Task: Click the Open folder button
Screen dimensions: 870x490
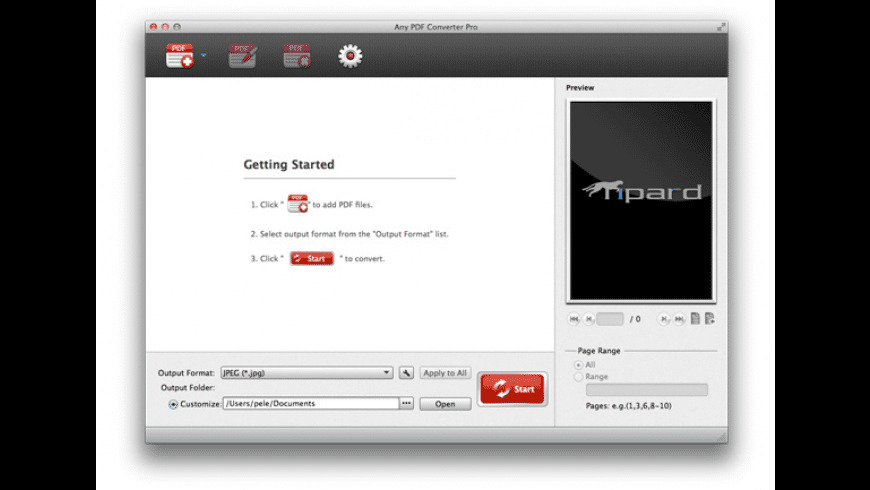Action: point(445,404)
